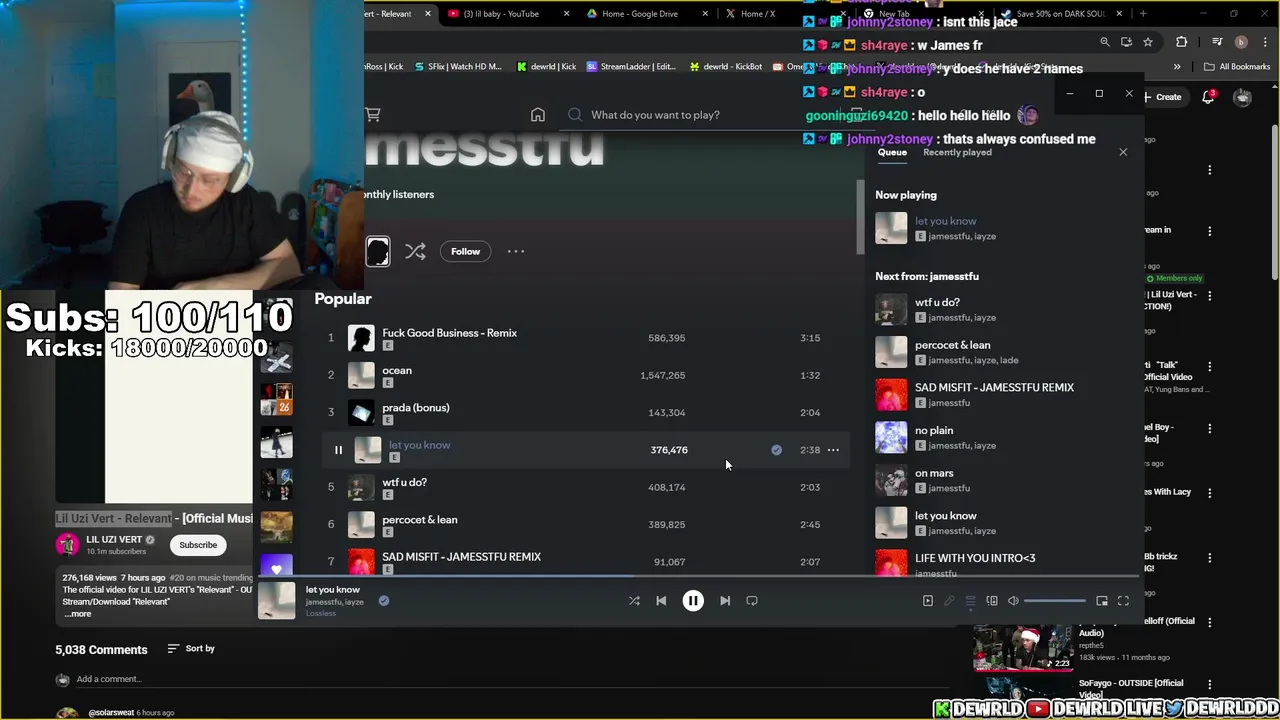Click the Chrome bookmark star icon
Viewport: 1280px width, 720px height.
point(1148,42)
